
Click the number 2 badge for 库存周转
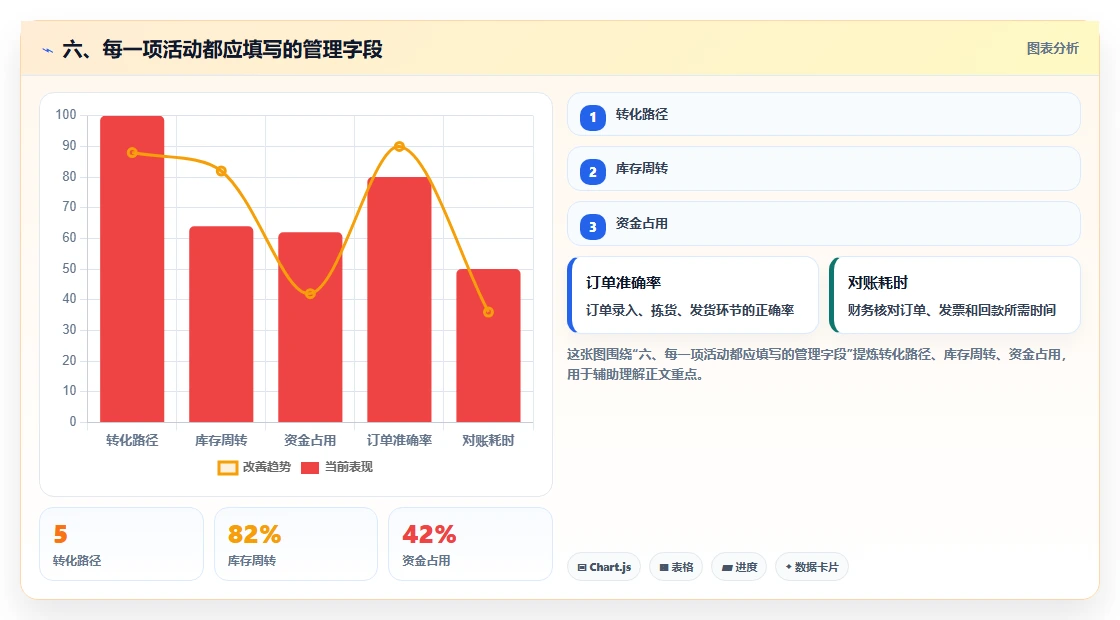(x=593, y=171)
